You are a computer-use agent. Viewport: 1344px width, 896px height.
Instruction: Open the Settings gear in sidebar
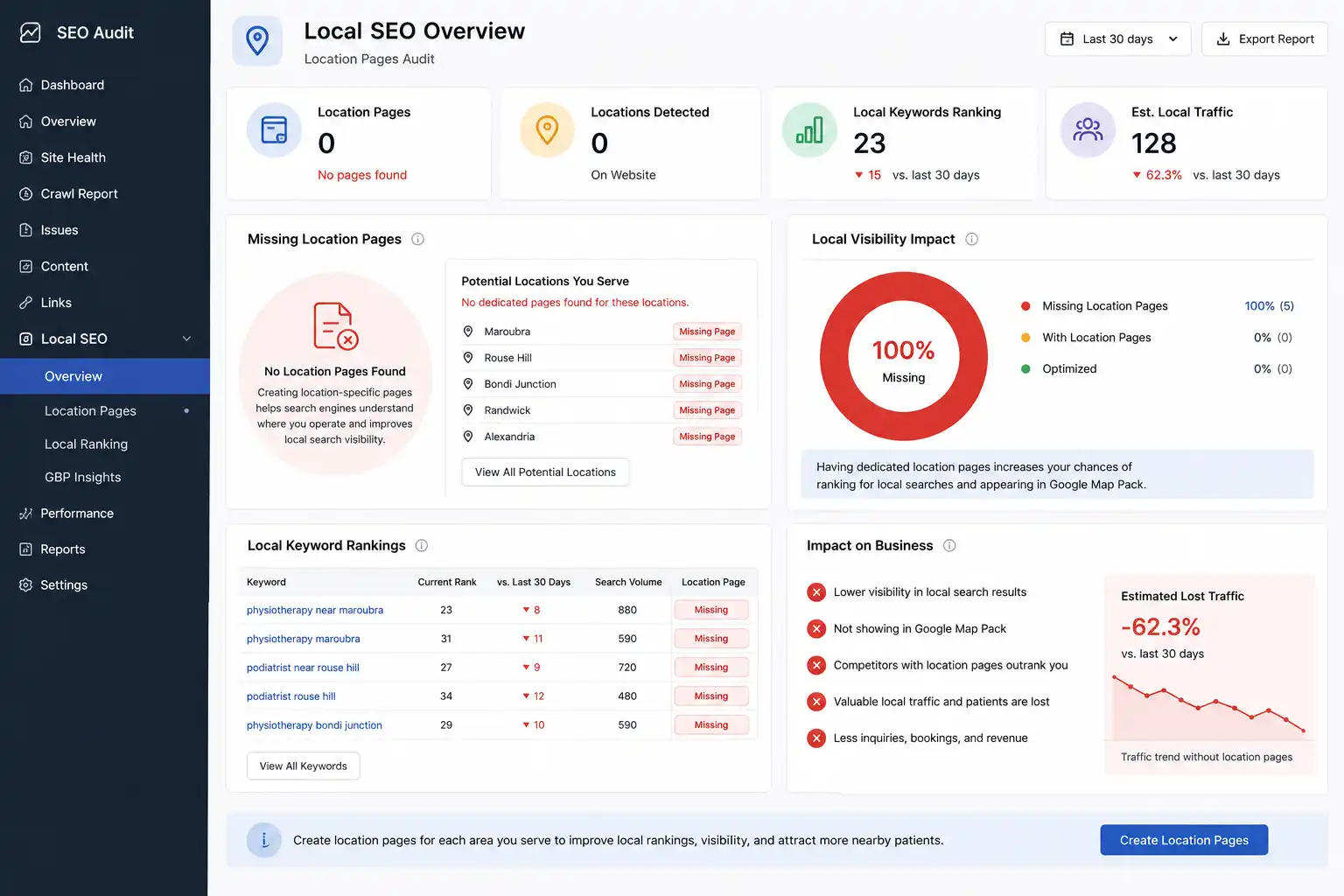click(26, 584)
